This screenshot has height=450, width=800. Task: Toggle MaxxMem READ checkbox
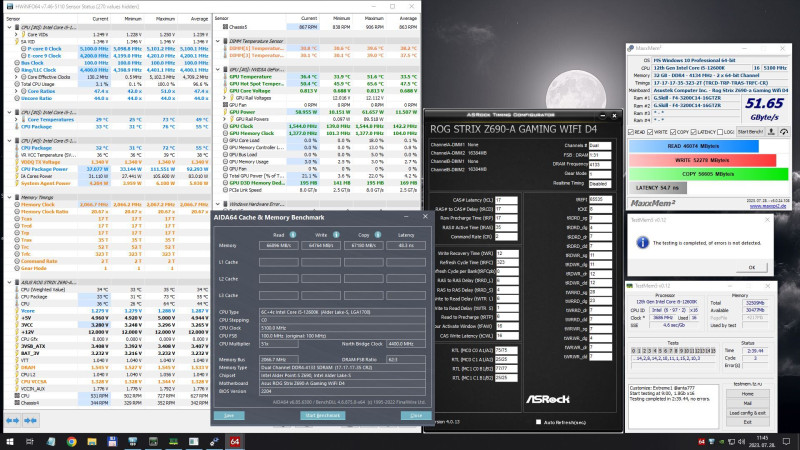pos(631,132)
